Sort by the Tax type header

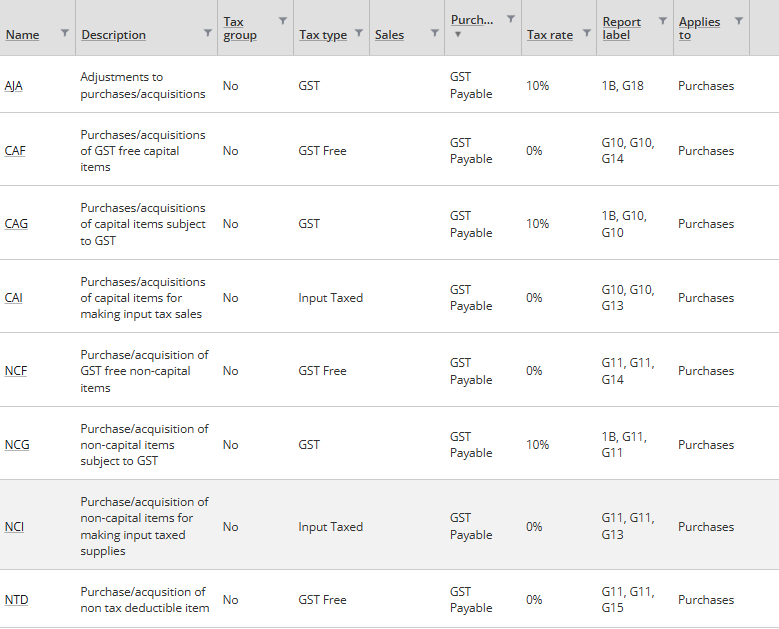(322, 35)
